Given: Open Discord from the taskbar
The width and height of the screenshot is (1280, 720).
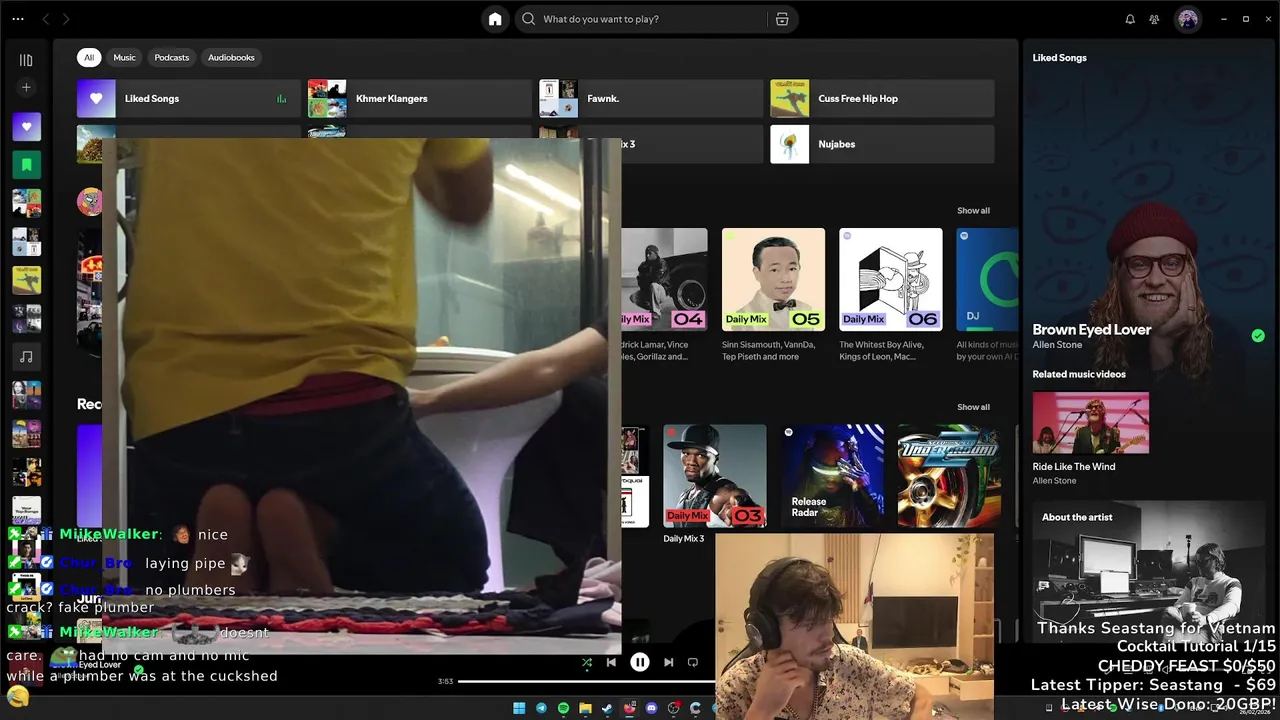Looking at the screenshot, I should click(651, 708).
